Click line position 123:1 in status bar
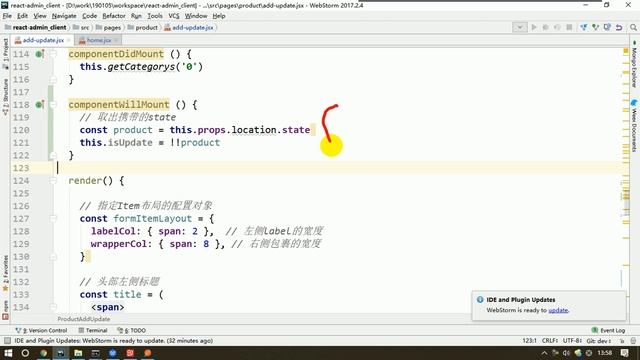The height and width of the screenshot is (360, 640). coord(529,340)
